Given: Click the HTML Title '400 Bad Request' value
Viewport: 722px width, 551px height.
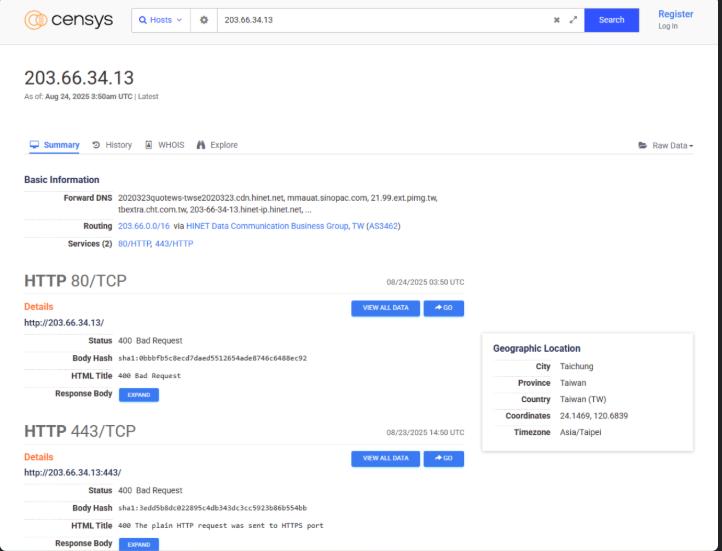Looking at the screenshot, I should [x=149, y=376].
